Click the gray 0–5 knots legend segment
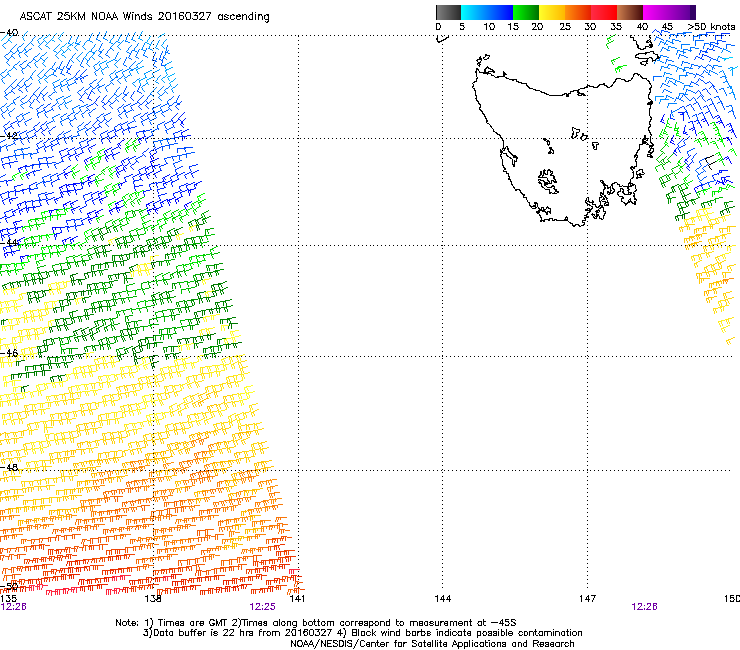The height and width of the screenshot is (650, 740). [448, 12]
